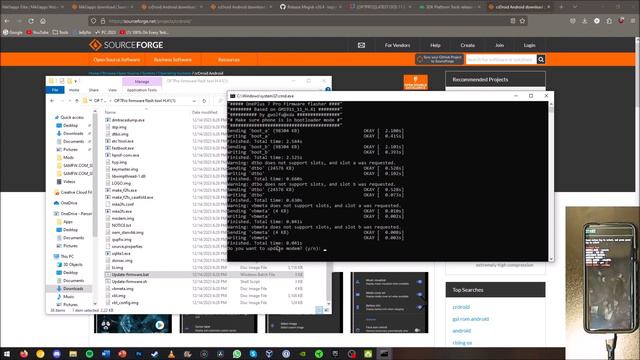Viewport: 640px width, 360px height.
Task: Open the Home ribbon tab in Explorer
Action: point(74,90)
